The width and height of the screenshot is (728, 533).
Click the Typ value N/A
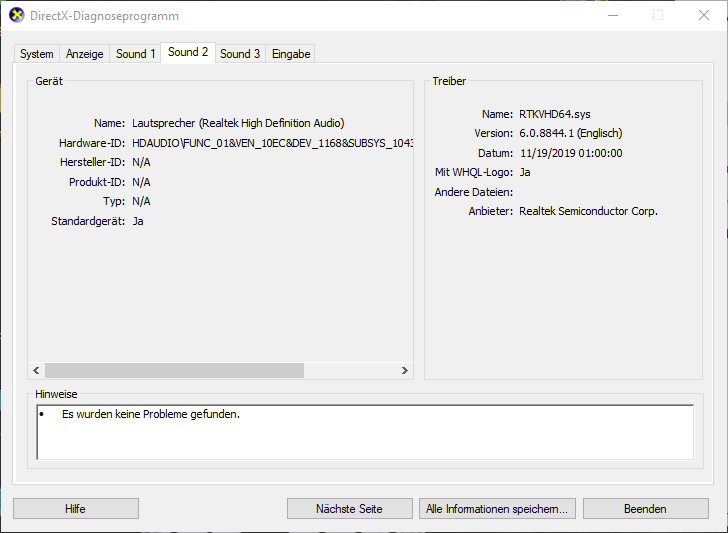coord(141,201)
